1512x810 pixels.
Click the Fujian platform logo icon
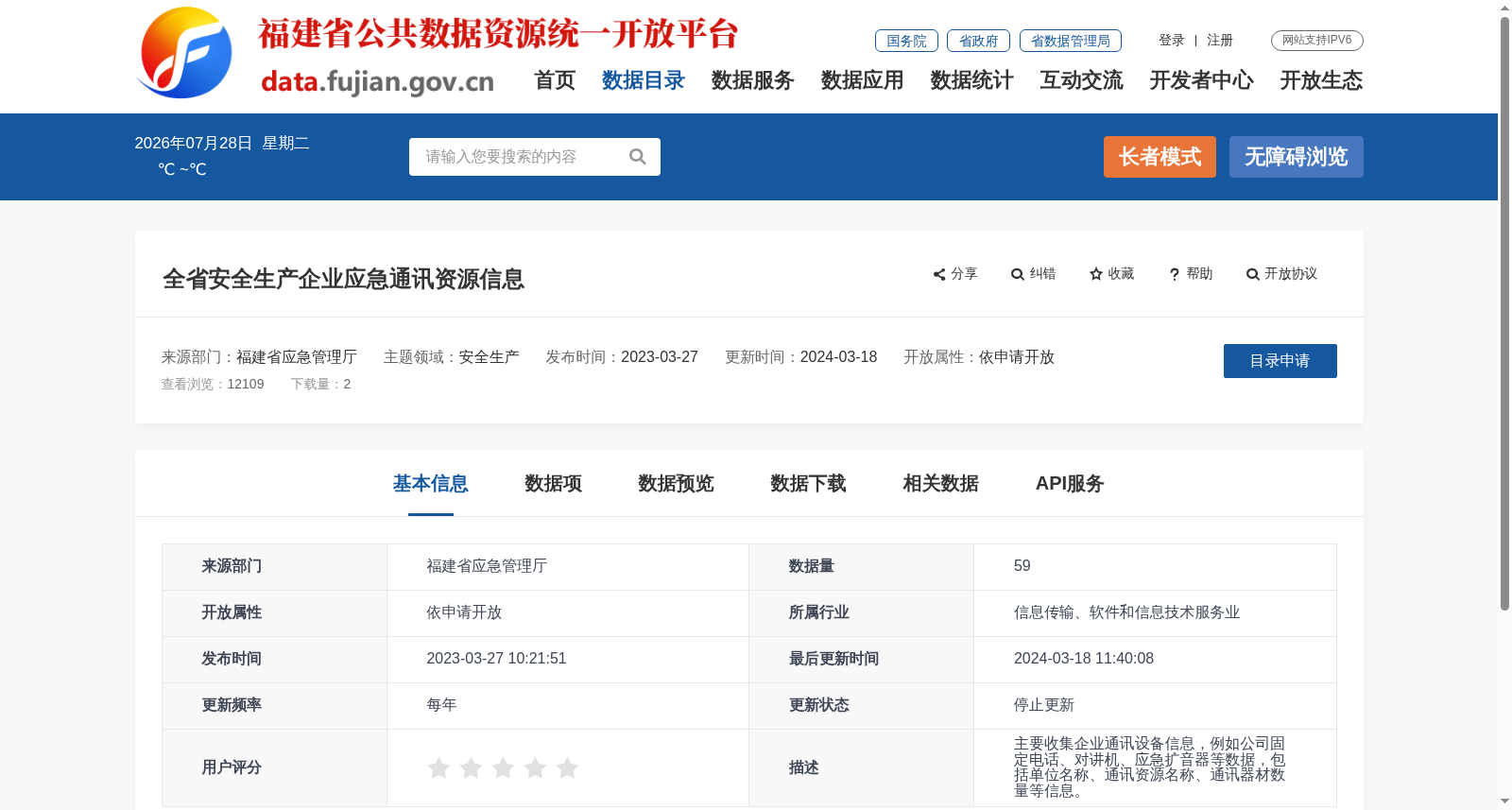[x=185, y=53]
